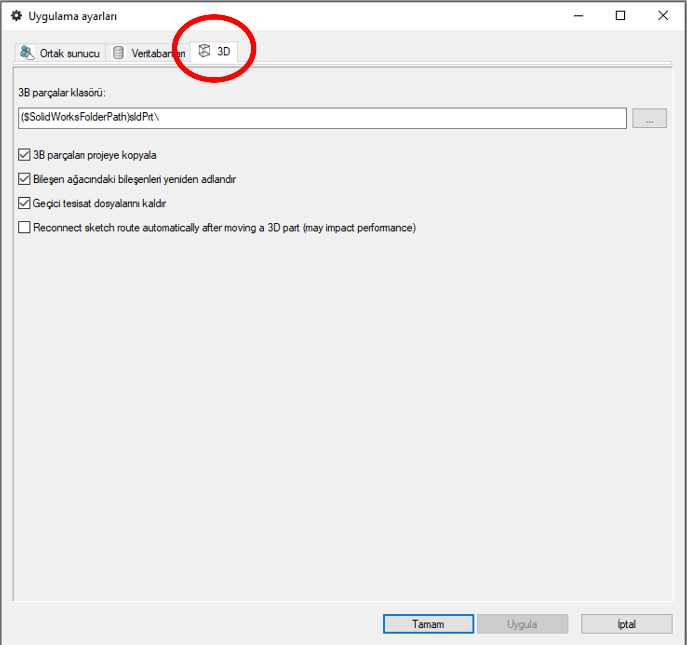Image resolution: width=687 pixels, height=645 pixels.
Task: Maximize the Uygulama ayarları window
Action: tap(620, 16)
